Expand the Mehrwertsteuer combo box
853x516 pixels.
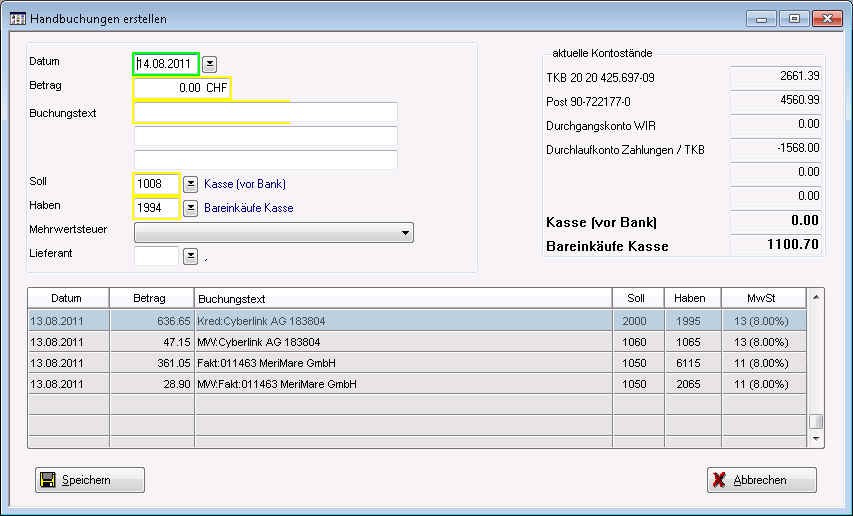point(405,232)
